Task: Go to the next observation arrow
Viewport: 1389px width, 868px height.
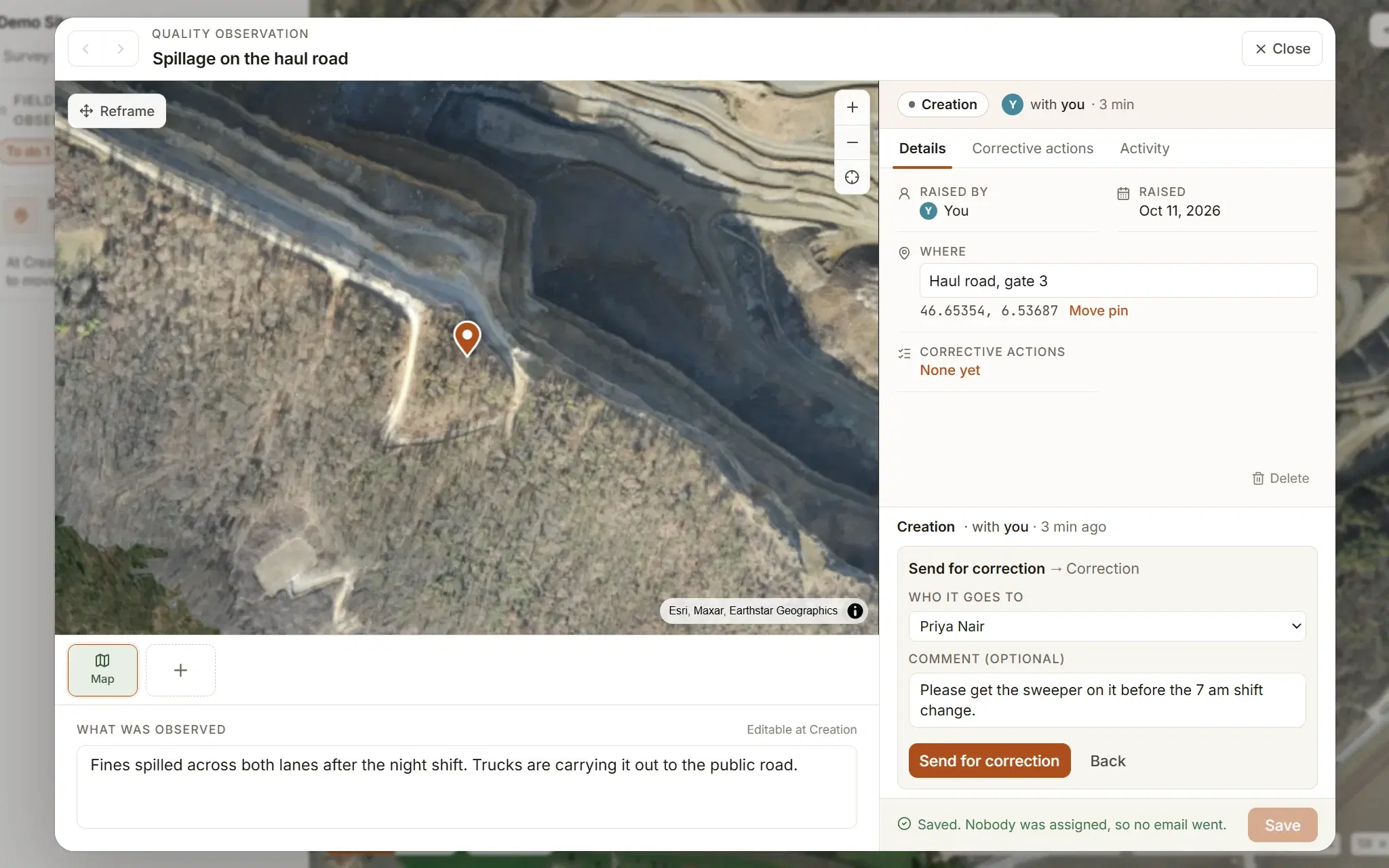Action: [121, 49]
